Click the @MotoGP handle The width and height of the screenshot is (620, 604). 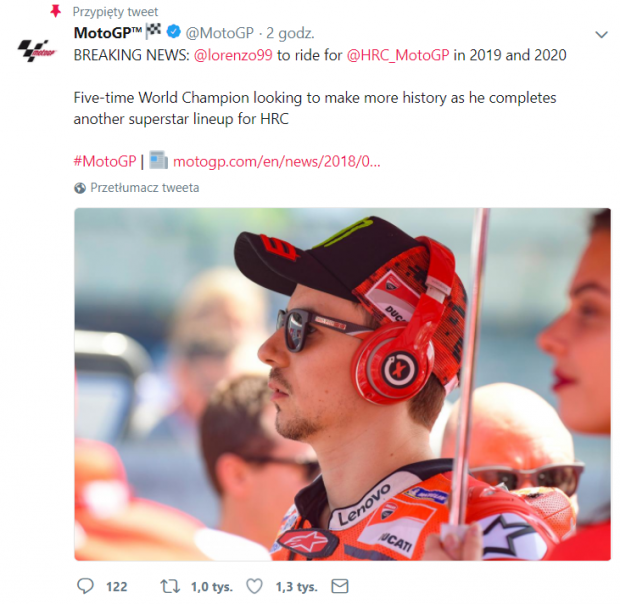(x=219, y=33)
